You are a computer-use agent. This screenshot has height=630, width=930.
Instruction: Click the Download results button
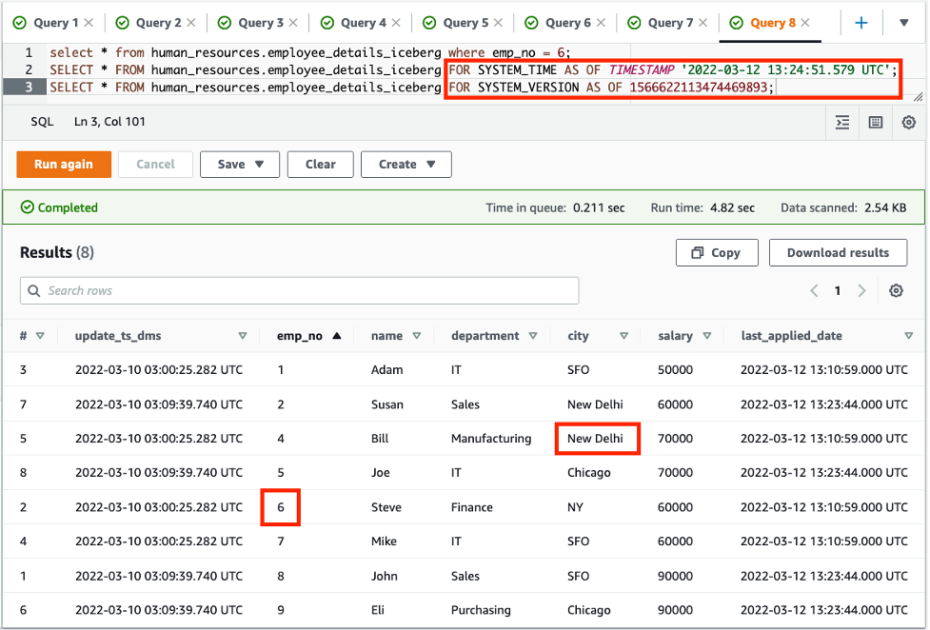point(837,253)
